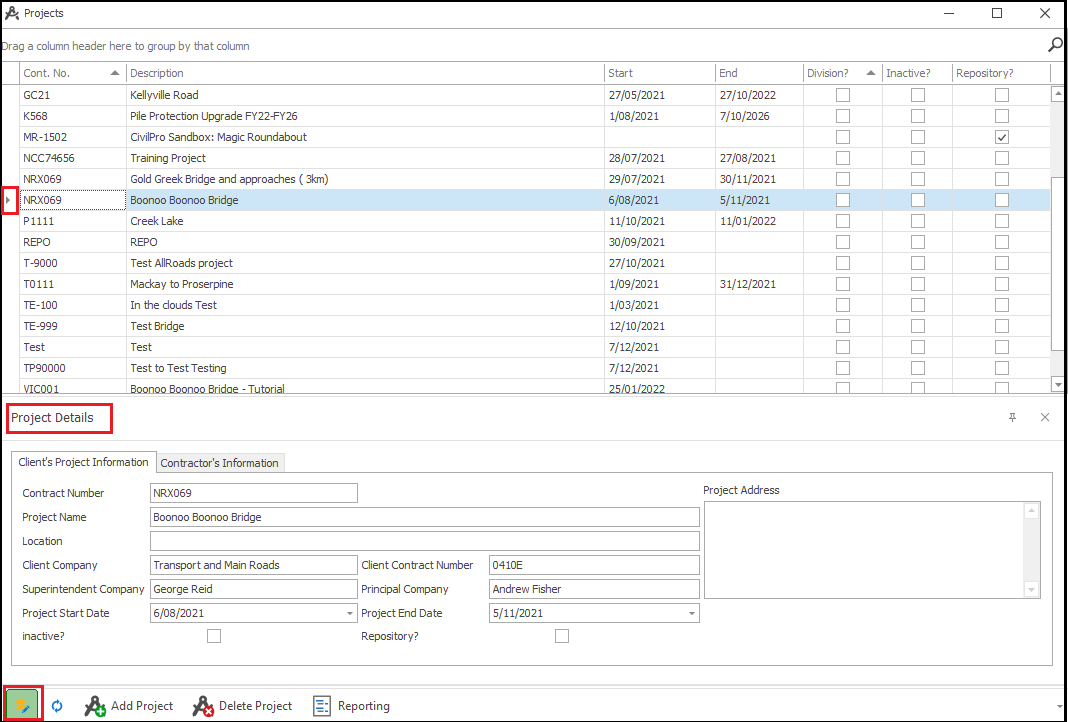Pin the Project Details panel

pos(1012,418)
